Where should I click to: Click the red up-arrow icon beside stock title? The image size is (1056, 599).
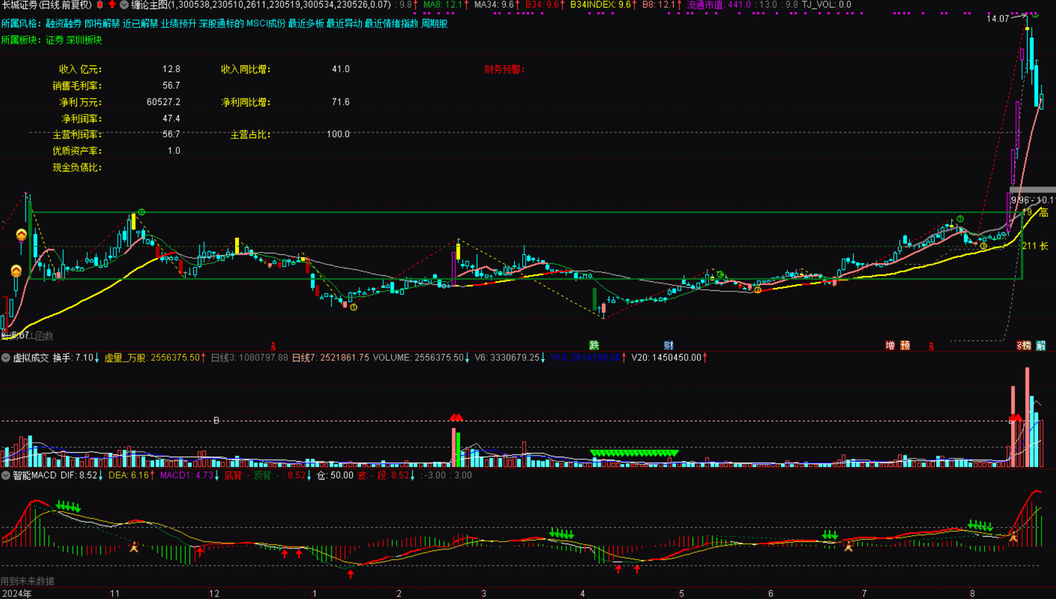coord(111,5)
